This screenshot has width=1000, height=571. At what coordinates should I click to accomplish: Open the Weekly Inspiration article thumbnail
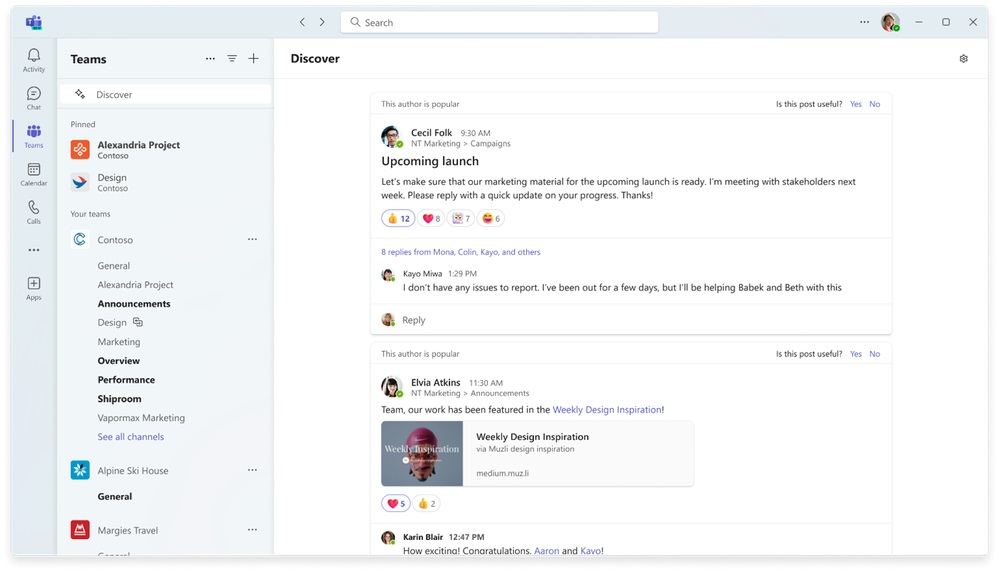[x=422, y=453]
